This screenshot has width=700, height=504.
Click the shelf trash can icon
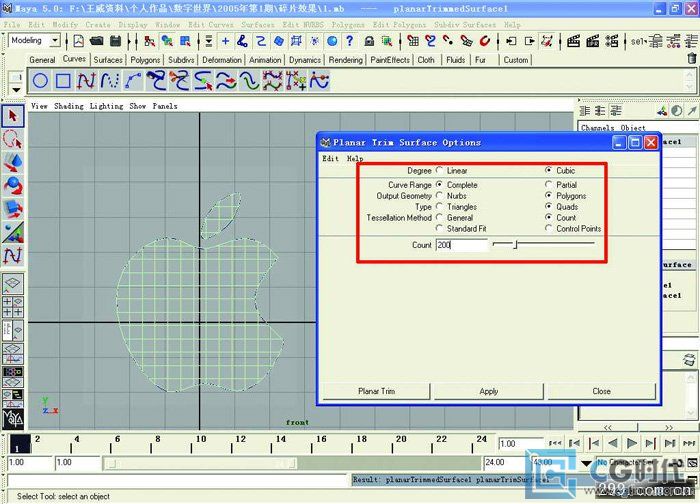tap(692, 58)
